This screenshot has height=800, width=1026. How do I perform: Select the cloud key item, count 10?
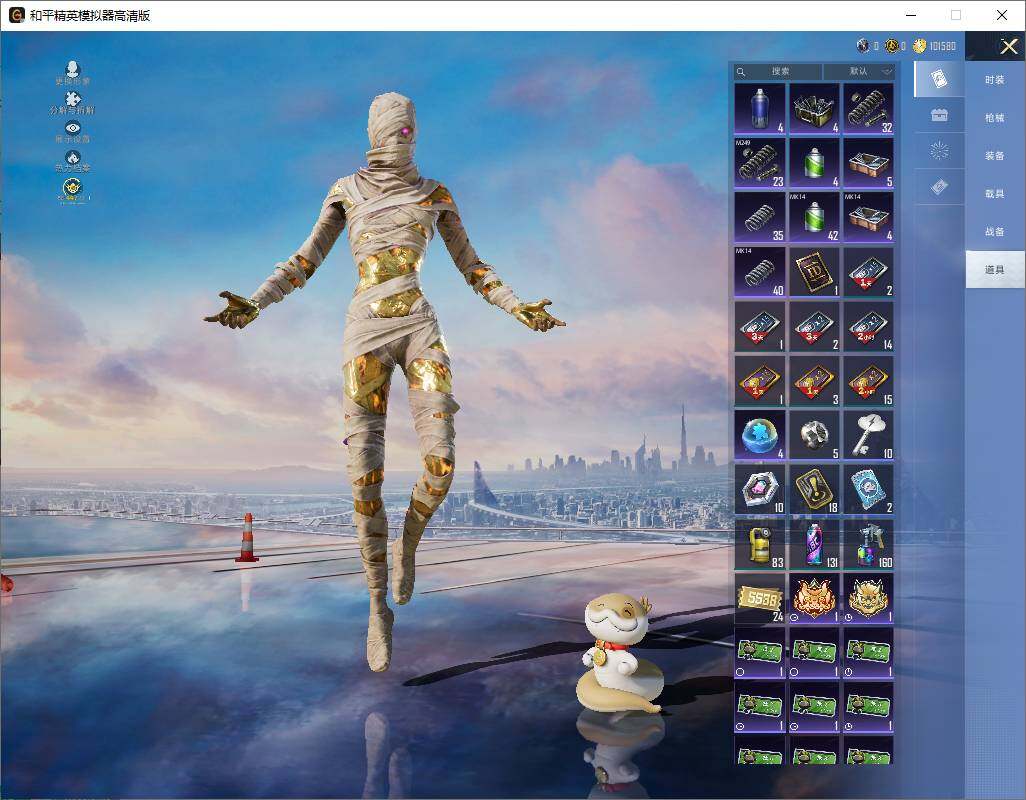(x=868, y=435)
